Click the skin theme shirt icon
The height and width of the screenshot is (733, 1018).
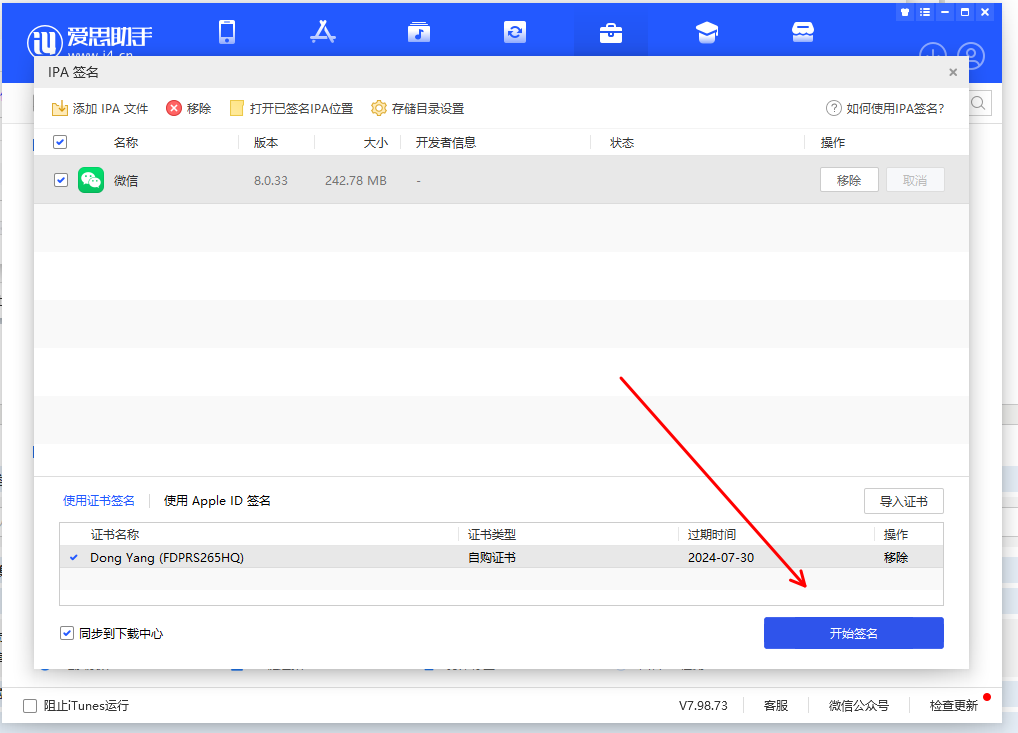pos(905,12)
